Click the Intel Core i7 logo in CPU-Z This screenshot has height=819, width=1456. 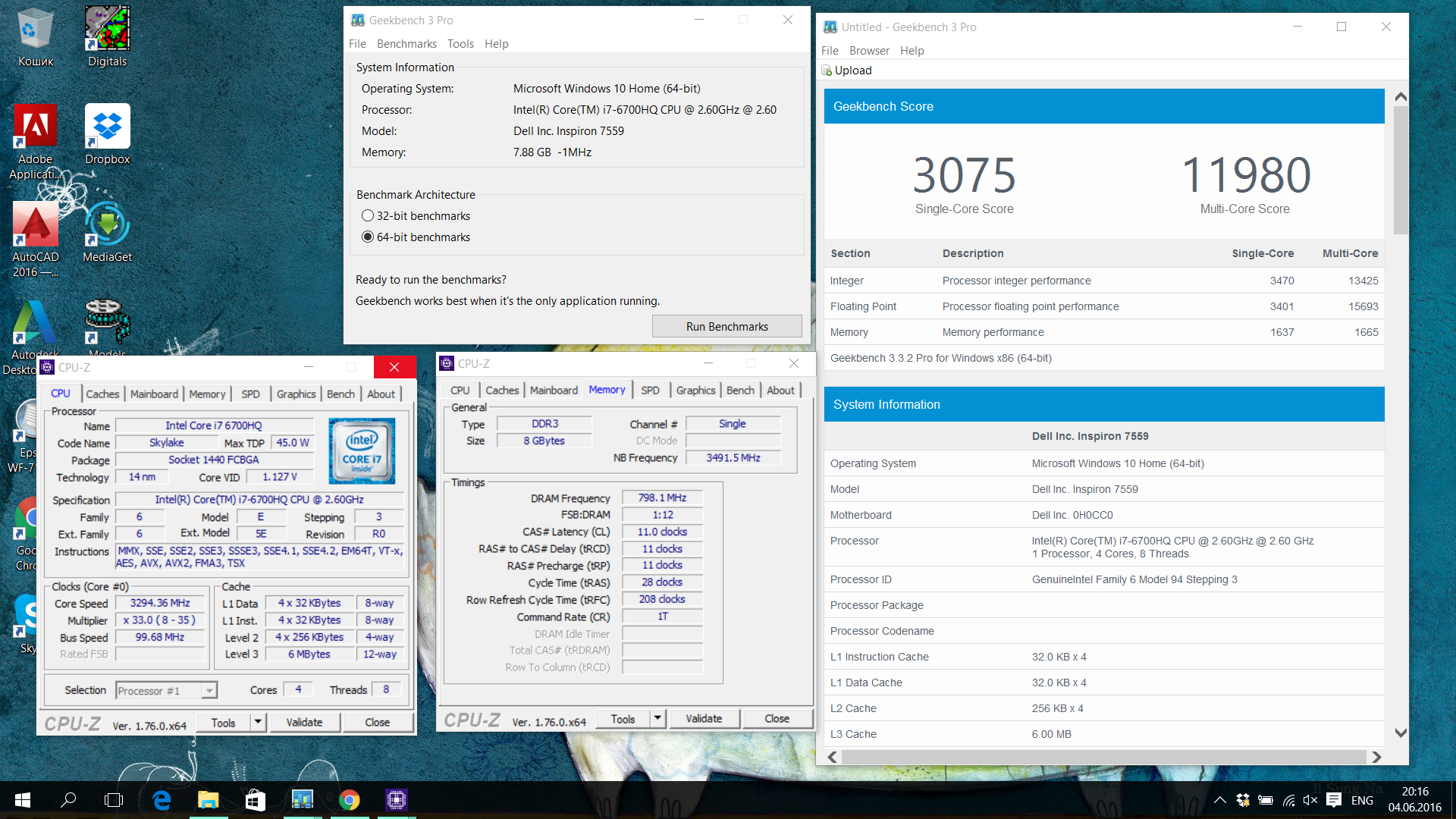[x=362, y=450]
